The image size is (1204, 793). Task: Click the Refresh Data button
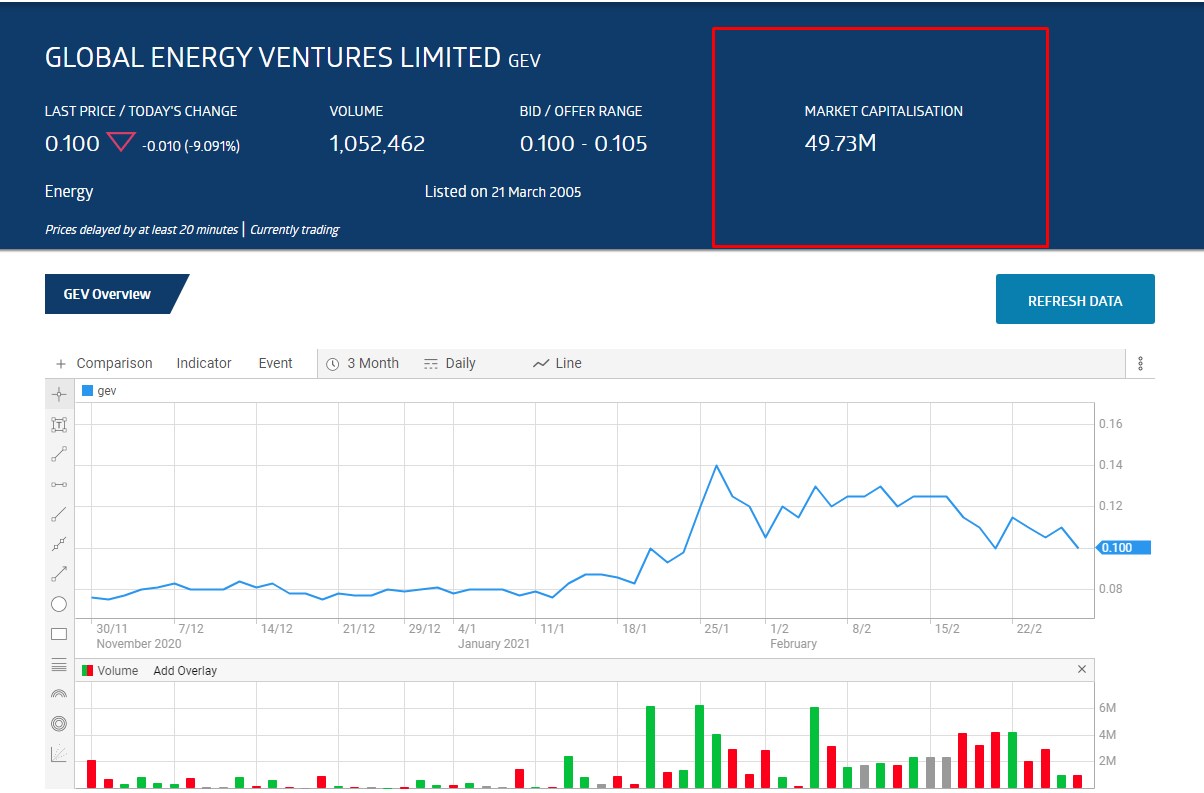tap(1075, 300)
